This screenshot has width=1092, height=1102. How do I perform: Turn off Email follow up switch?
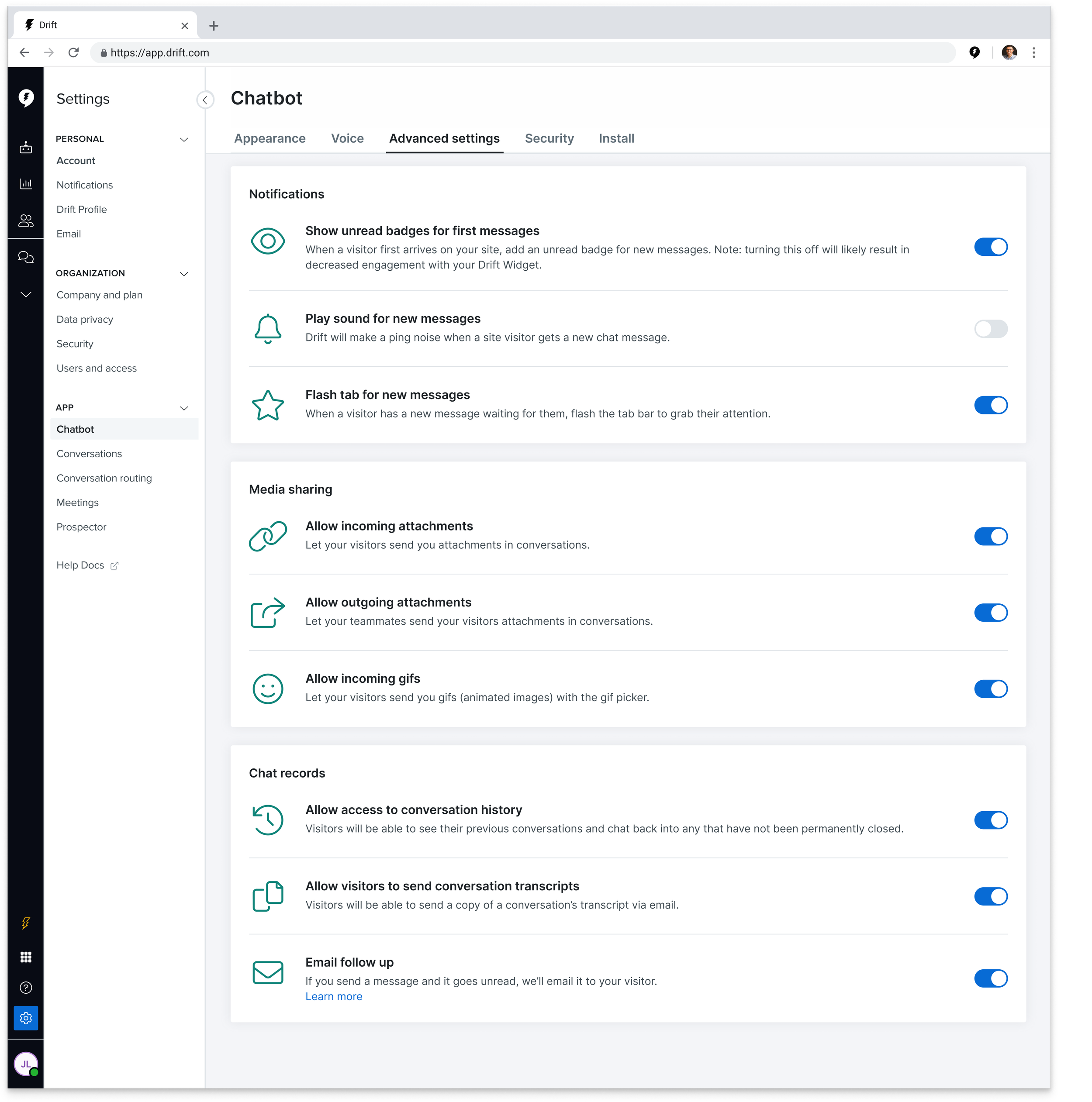coord(991,978)
